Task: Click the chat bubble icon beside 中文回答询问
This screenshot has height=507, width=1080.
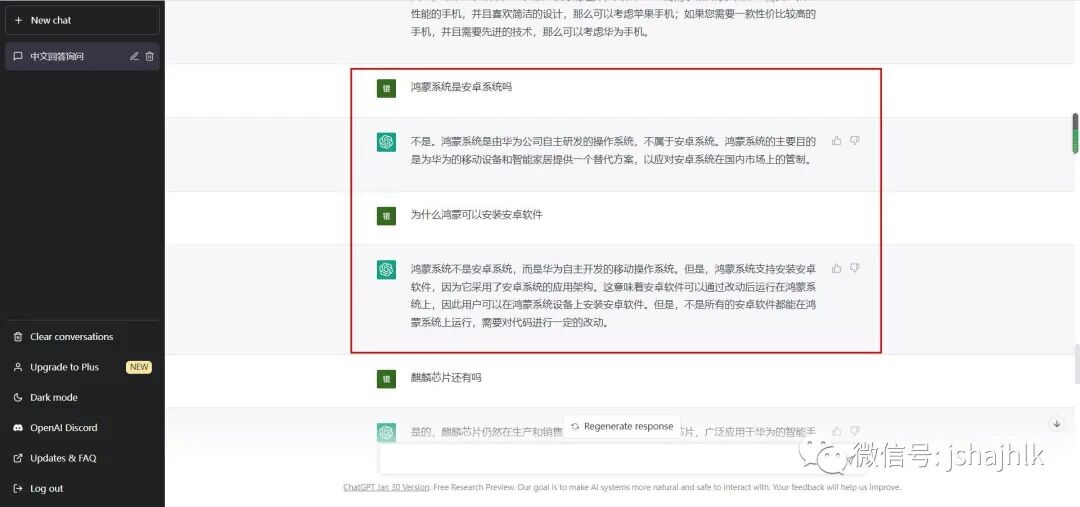Action: [x=18, y=56]
